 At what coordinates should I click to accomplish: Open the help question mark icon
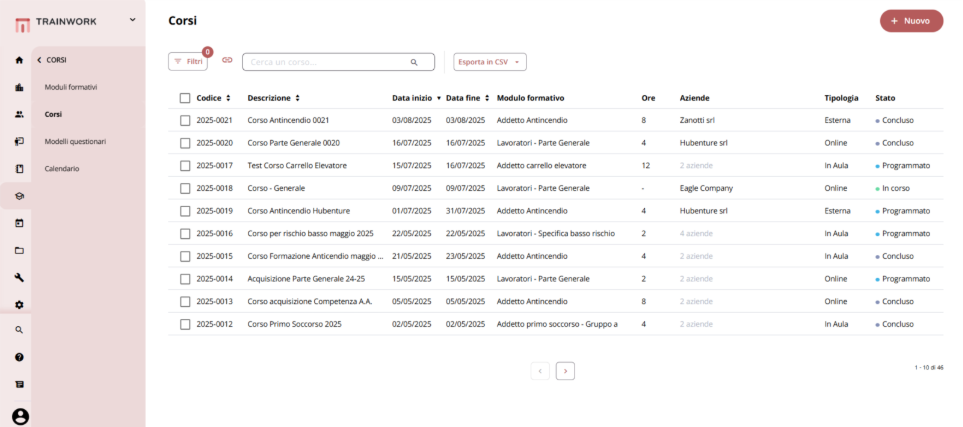tap(19, 357)
